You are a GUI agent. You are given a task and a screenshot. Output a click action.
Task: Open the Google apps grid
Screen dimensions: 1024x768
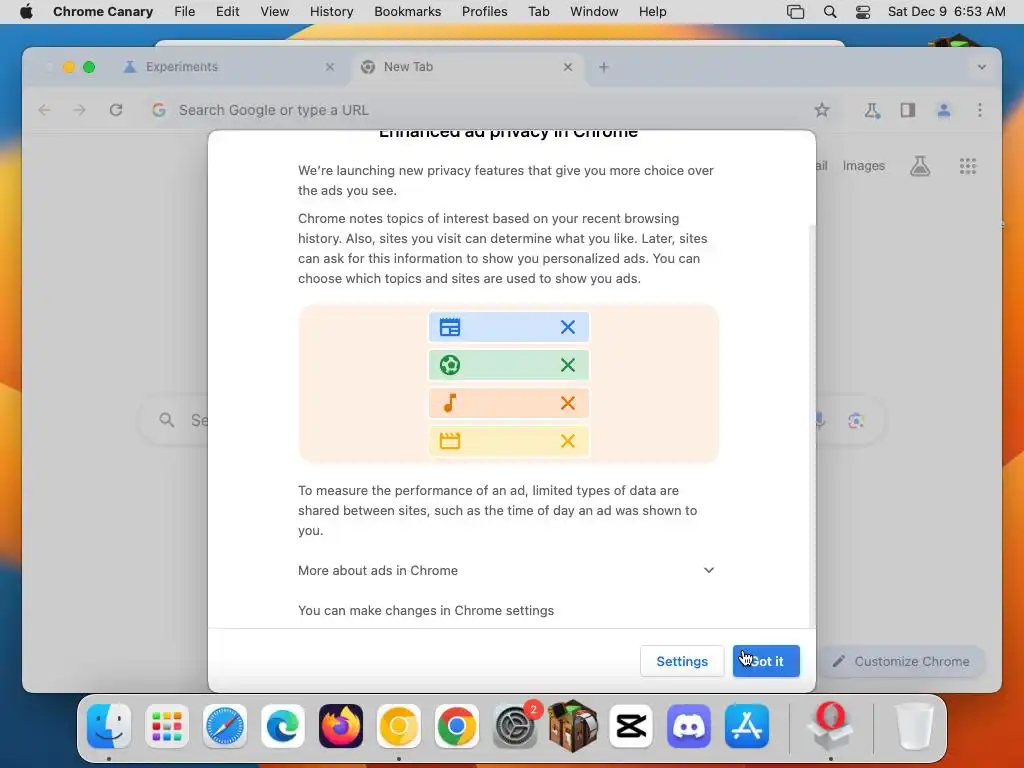pos(968,166)
